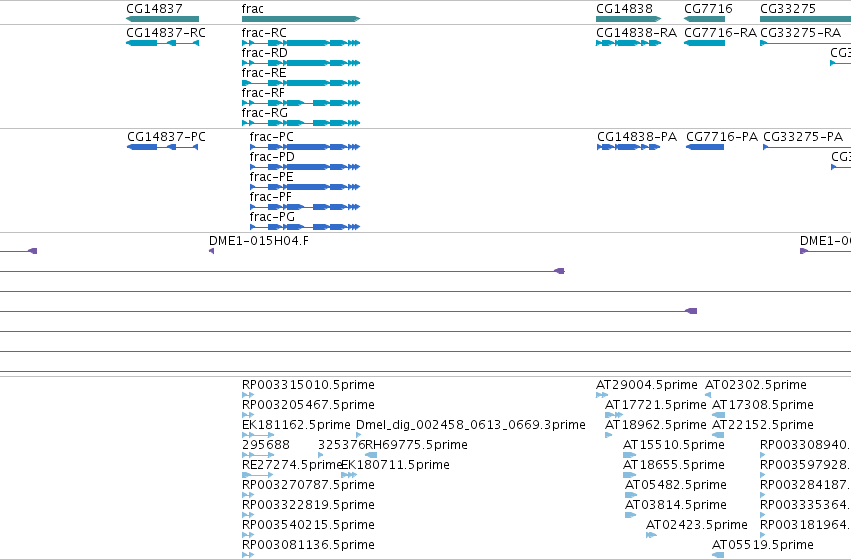Click EST RP003270787.5prime
The height and width of the screenshot is (560, 851).
(248, 495)
